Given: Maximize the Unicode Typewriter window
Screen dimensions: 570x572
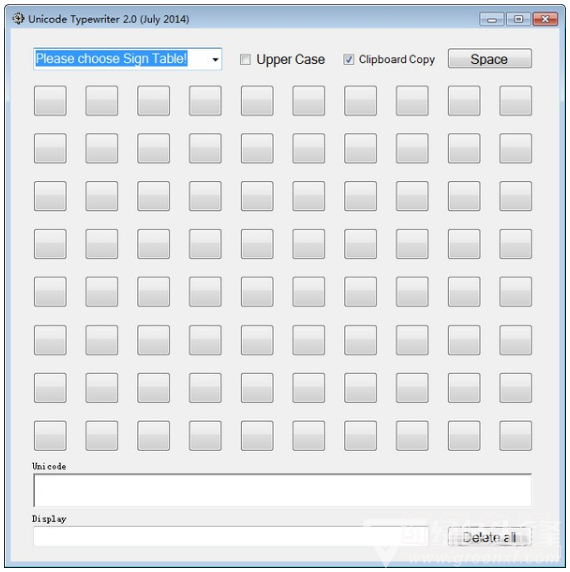Looking at the screenshot, I should pyautogui.click(x=518, y=19).
